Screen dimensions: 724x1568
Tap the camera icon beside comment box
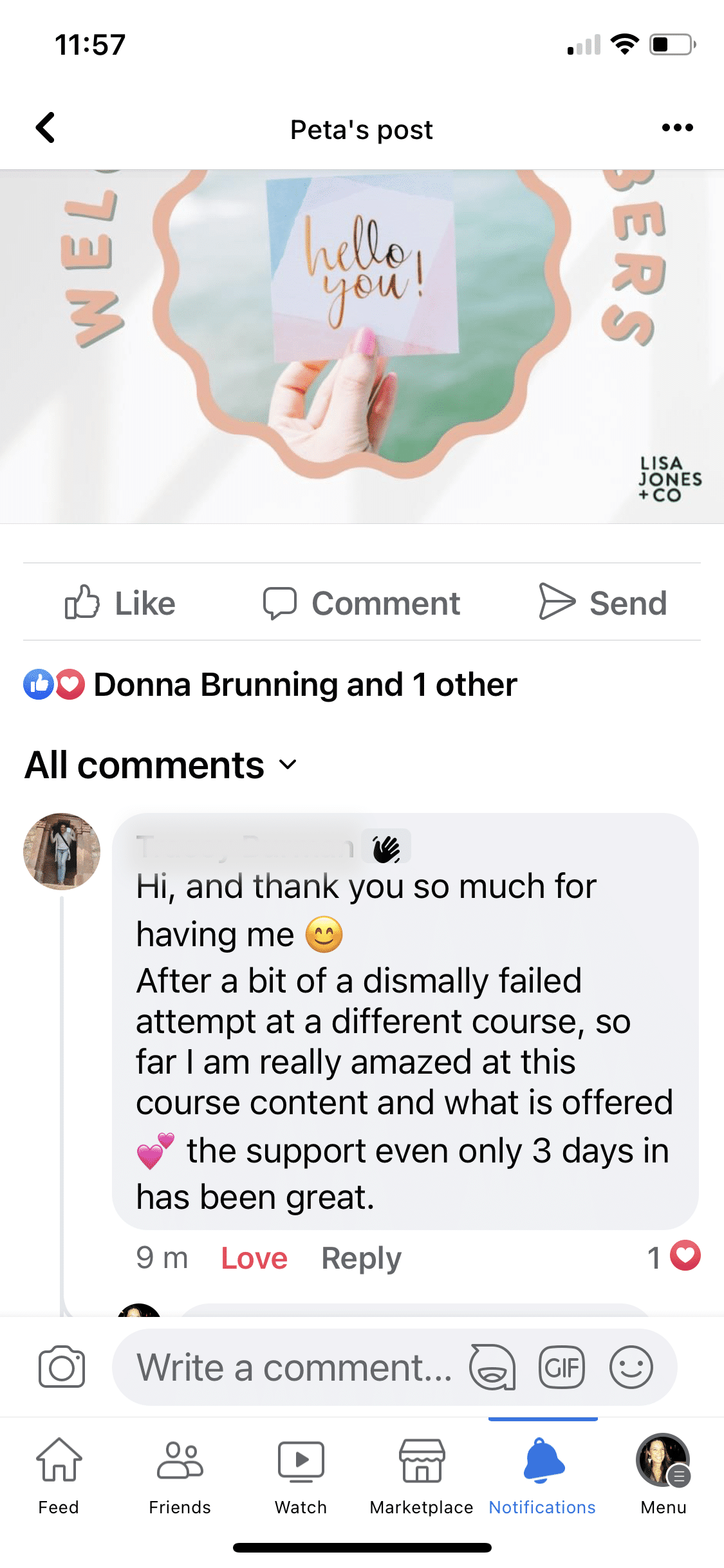[62, 1367]
